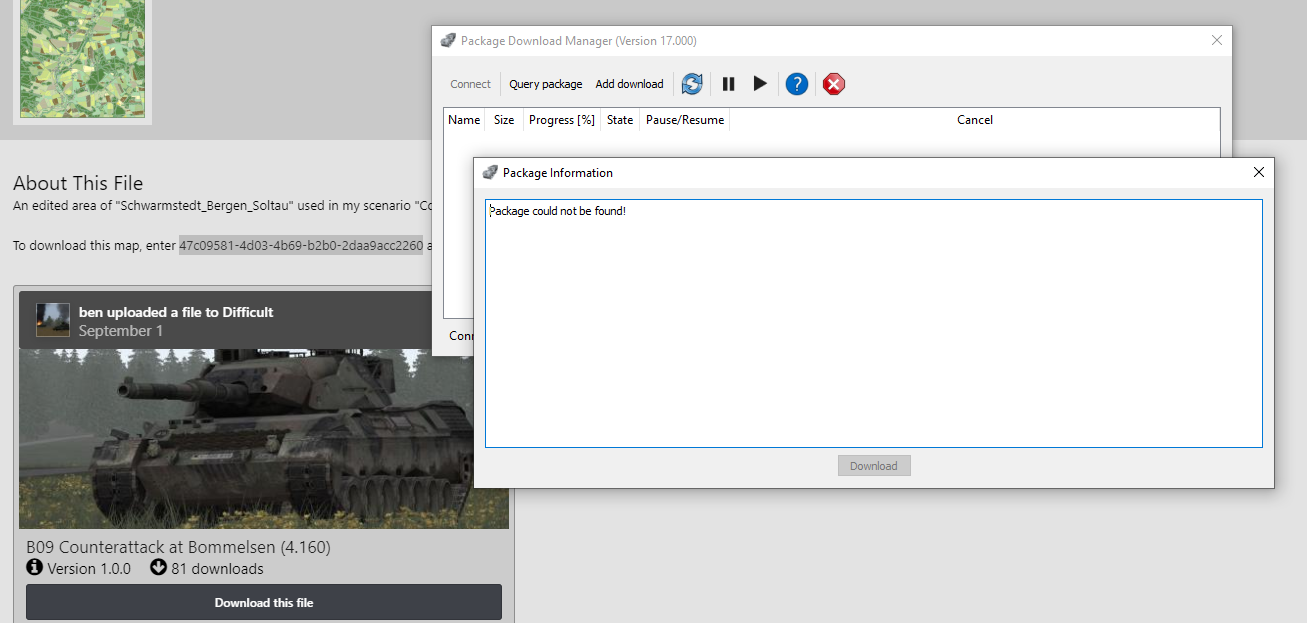Click the play/resume downloads icon
This screenshot has height=623, width=1307.
760,84
